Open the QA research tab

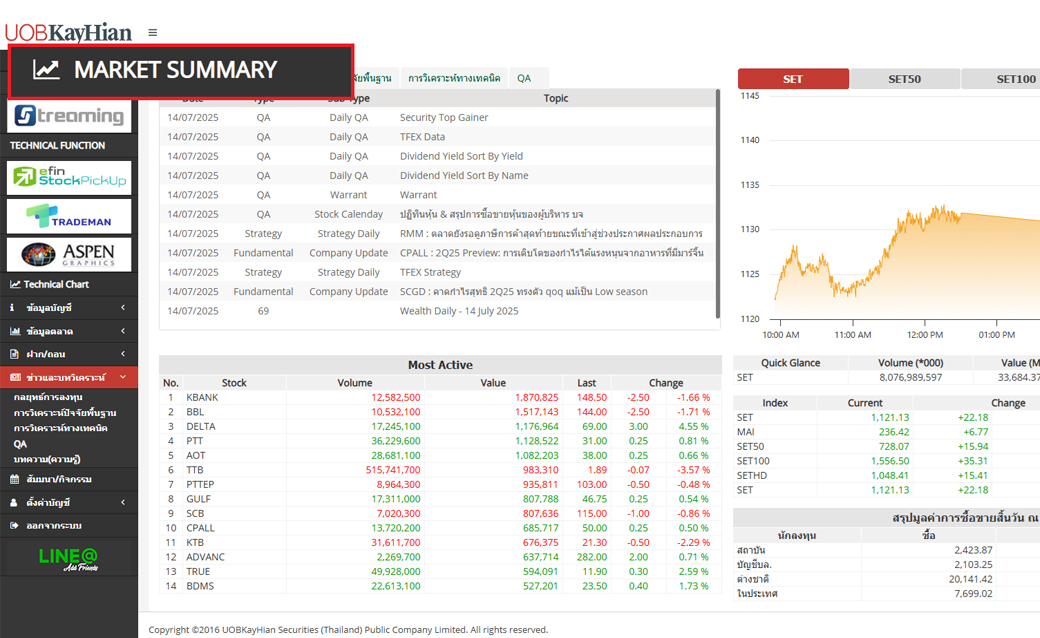click(x=524, y=78)
